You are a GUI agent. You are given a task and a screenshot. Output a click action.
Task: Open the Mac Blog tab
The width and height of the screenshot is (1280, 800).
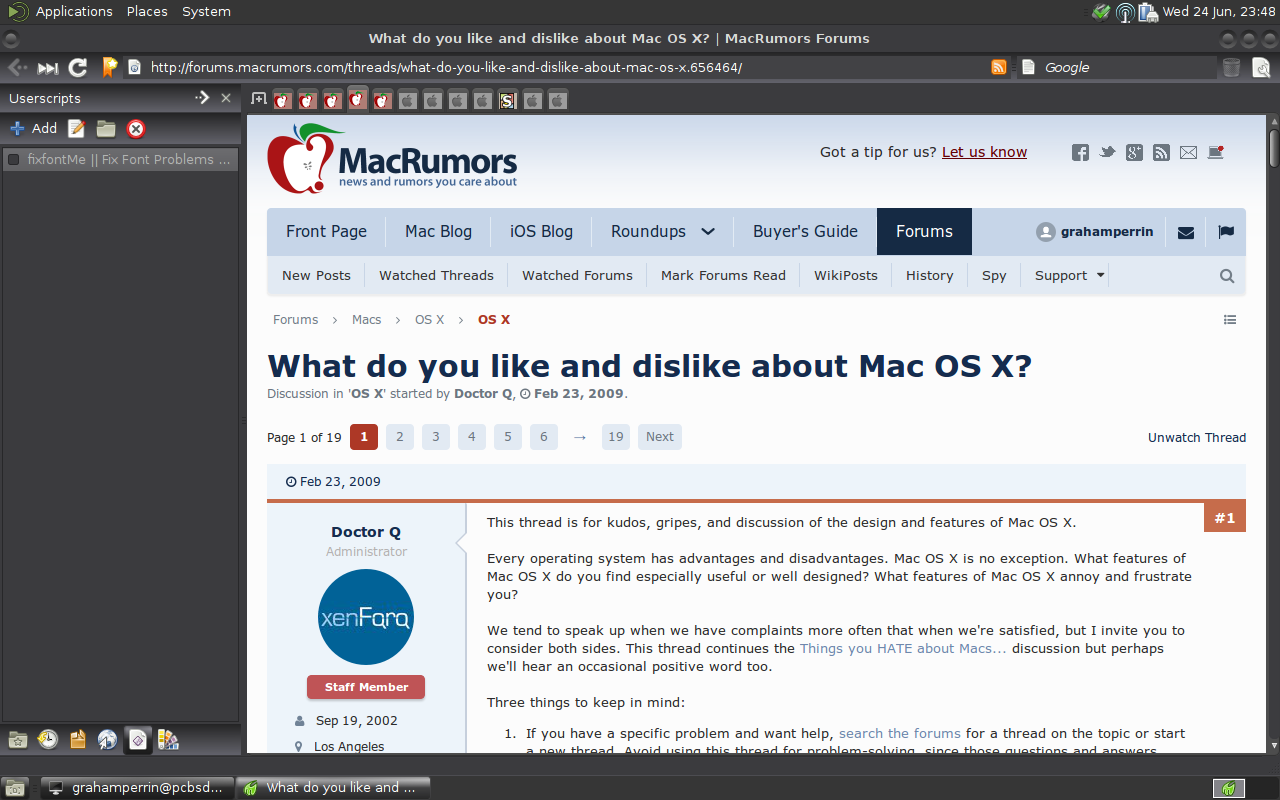(x=438, y=231)
